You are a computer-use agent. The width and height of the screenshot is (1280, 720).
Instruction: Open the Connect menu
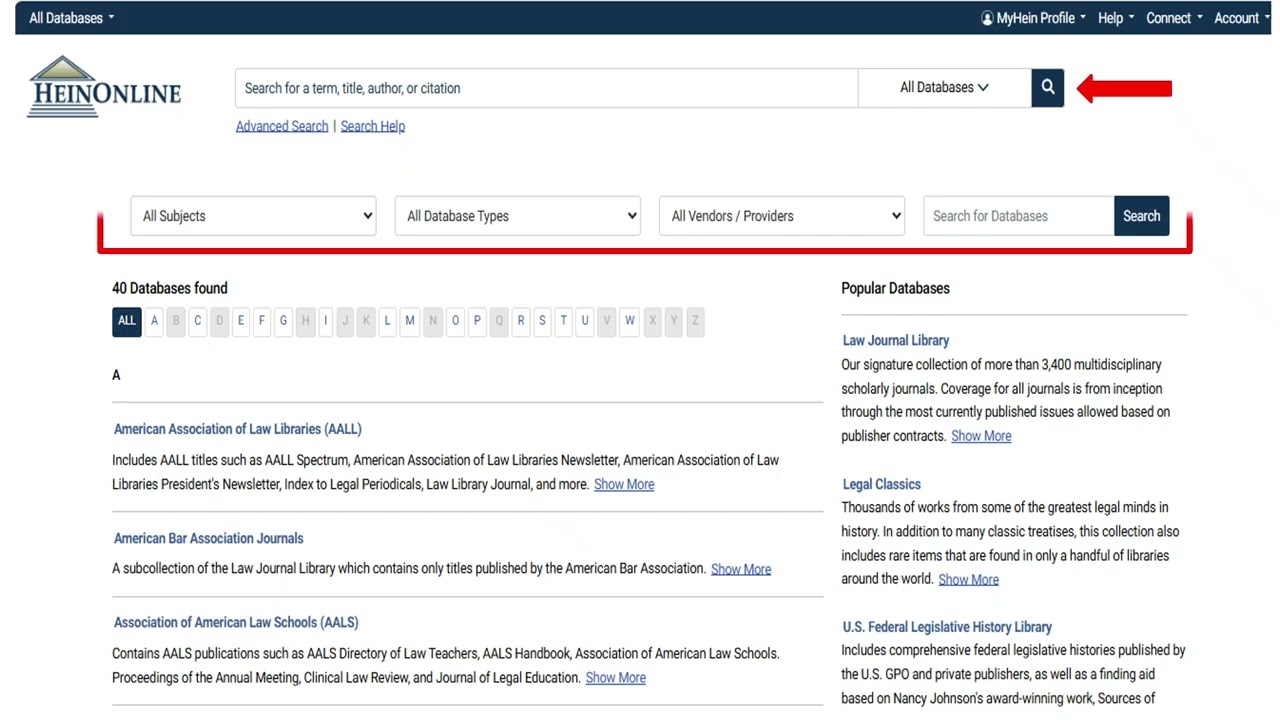click(x=1174, y=18)
